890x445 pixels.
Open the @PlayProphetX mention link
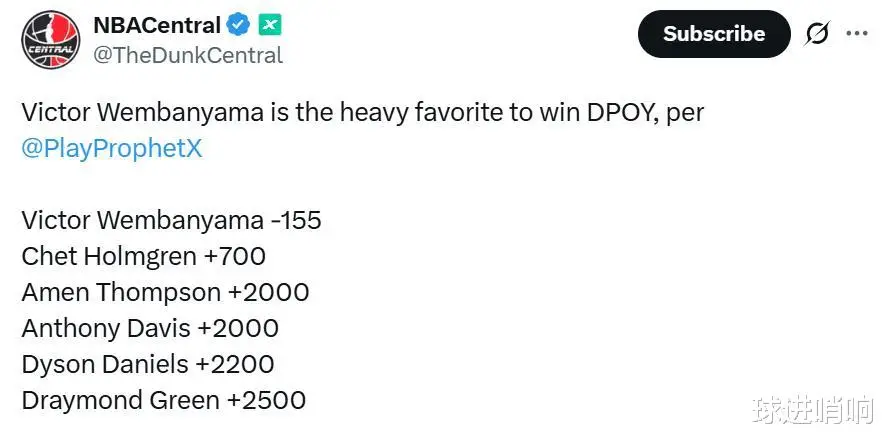coord(112,148)
